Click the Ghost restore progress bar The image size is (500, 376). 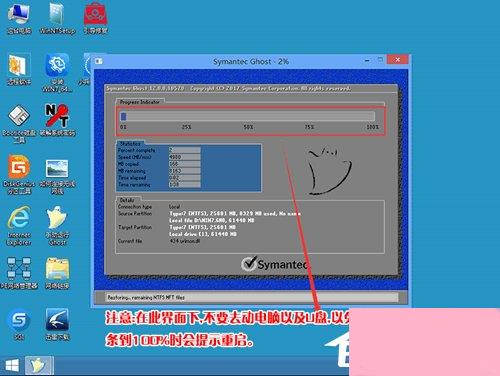pos(247,116)
